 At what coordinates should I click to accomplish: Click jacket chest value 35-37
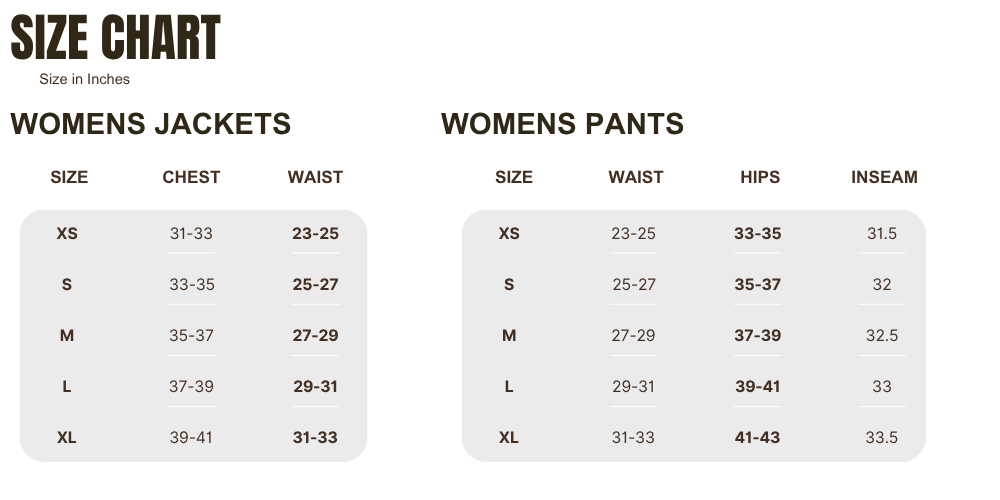click(191, 336)
